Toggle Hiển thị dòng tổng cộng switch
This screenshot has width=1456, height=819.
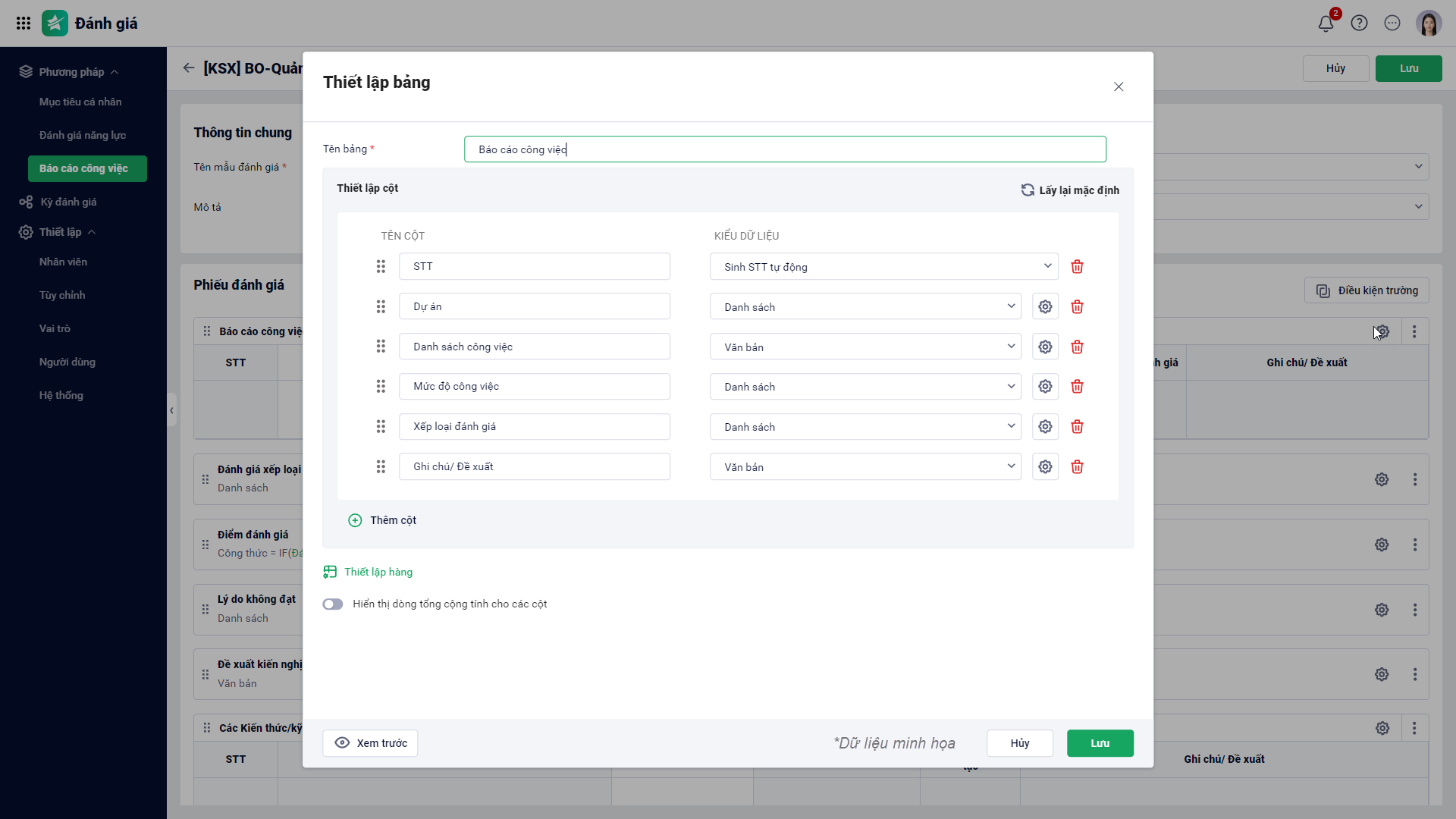[x=333, y=604]
